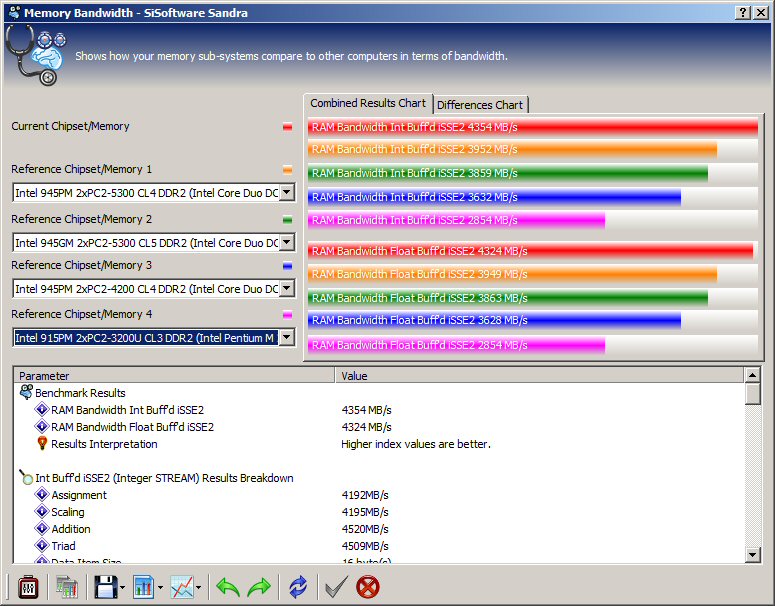This screenshot has height=606, width=775.
Task: Click the orange Reference 1 color swatch
Action: click(x=287, y=170)
